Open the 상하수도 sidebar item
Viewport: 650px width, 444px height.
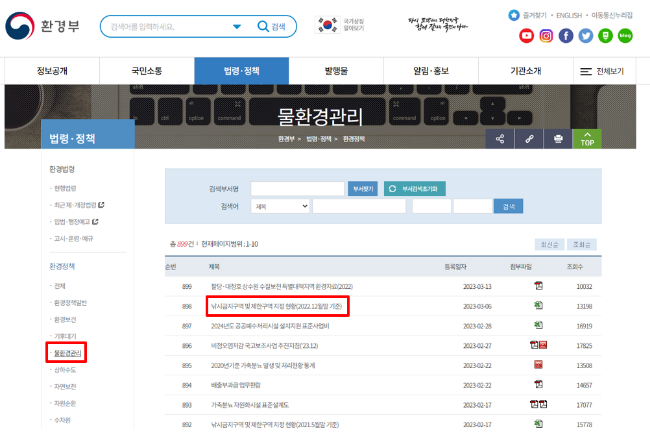pos(65,370)
